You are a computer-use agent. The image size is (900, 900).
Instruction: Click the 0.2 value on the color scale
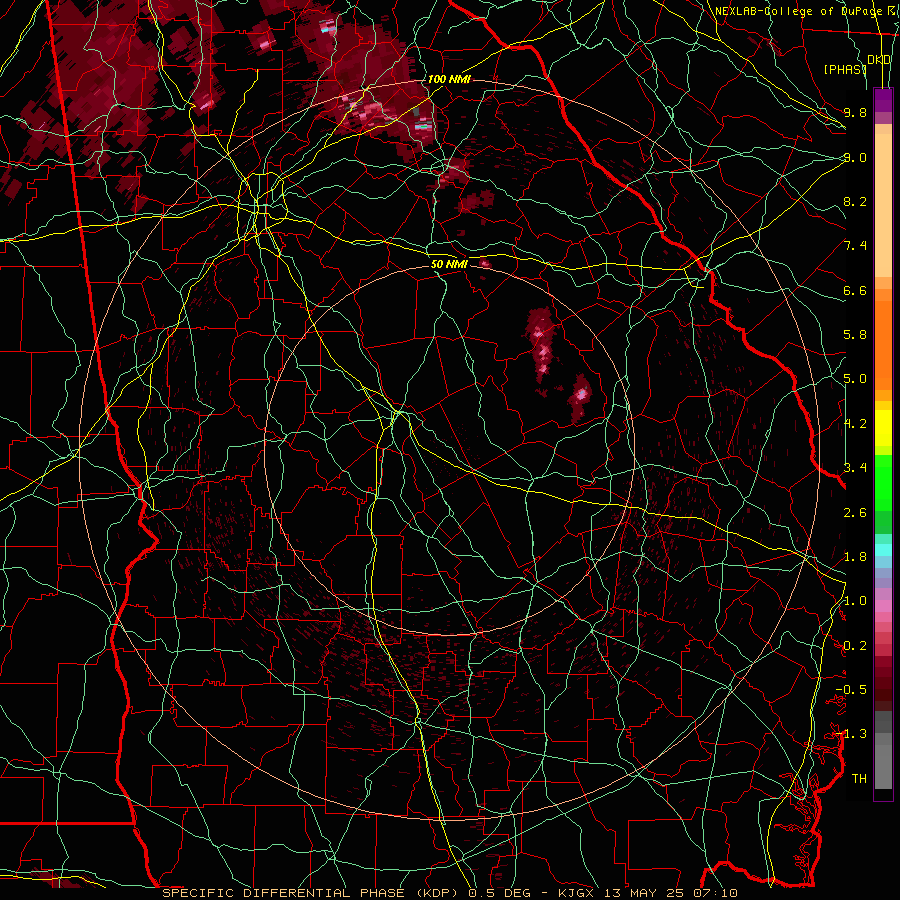(855, 646)
